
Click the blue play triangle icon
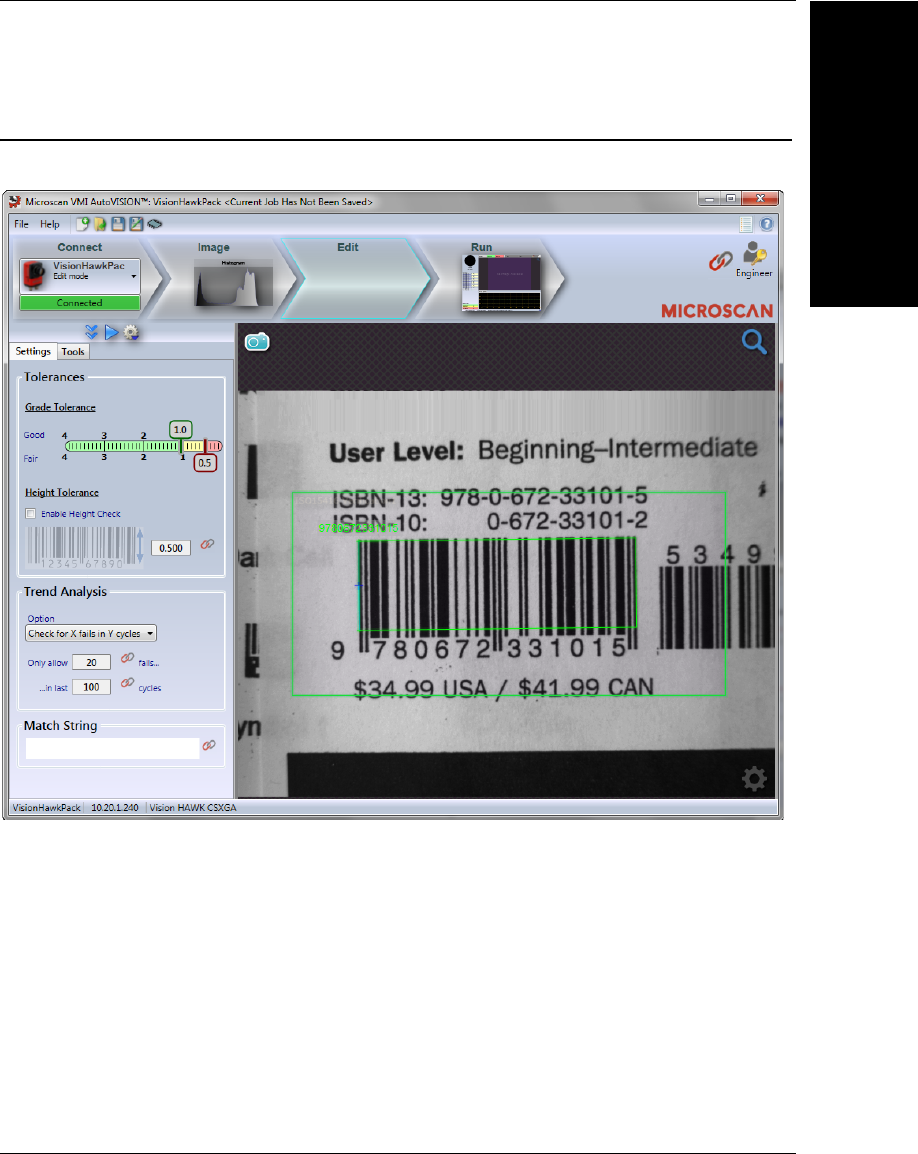click(111, 333)
